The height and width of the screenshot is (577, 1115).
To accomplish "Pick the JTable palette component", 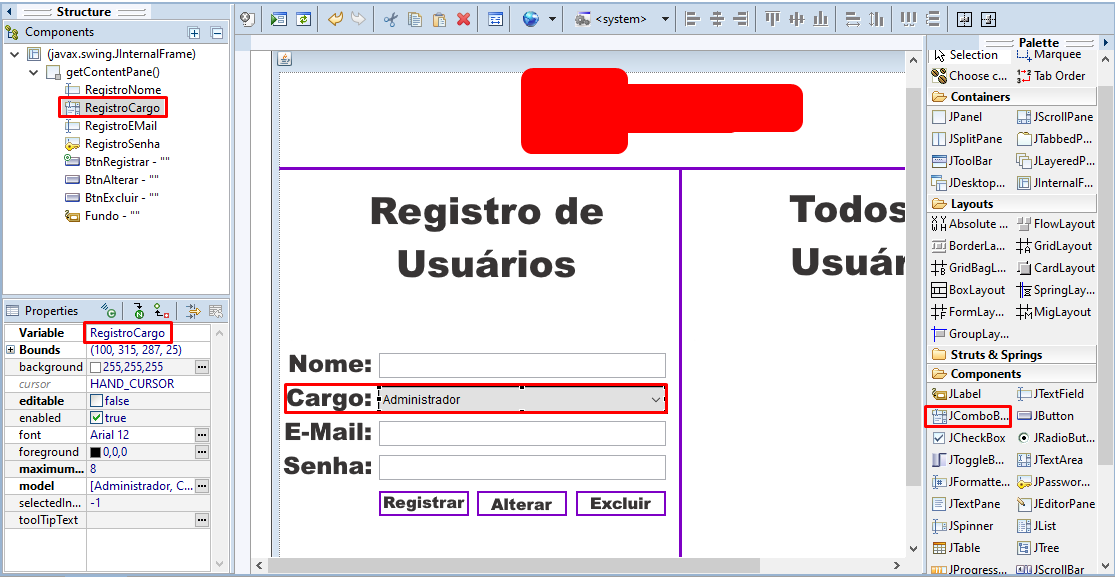I will coord(956,548).
